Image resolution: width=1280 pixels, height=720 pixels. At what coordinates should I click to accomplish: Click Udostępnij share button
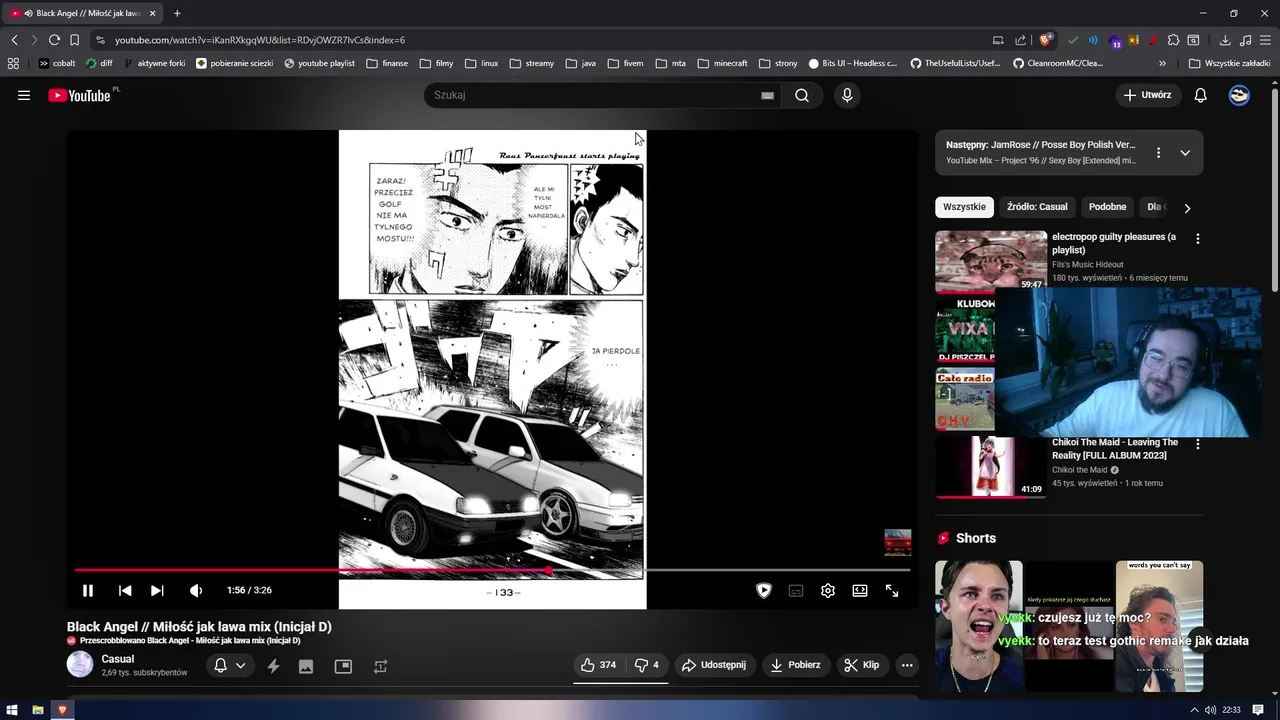pyautogui.click(x=714, y=665)
